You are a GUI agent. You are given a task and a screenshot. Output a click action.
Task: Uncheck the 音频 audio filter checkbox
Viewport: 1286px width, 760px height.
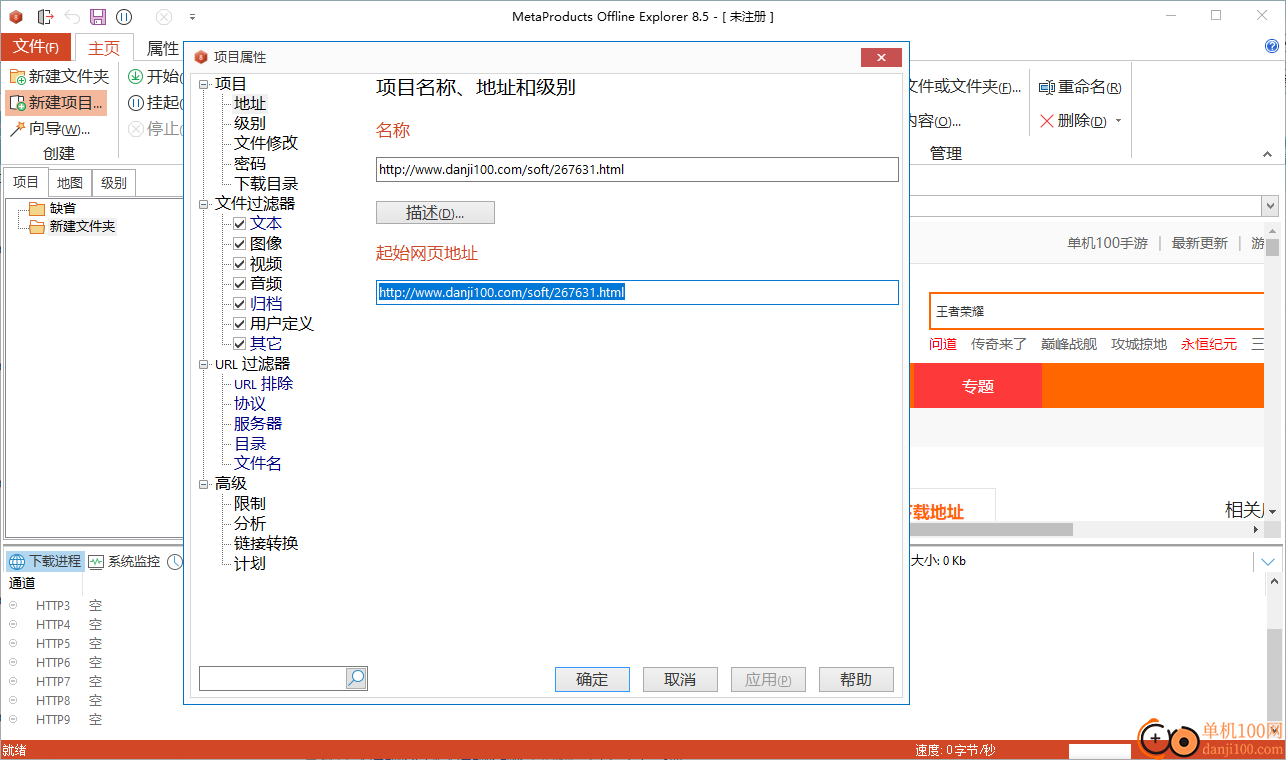(240, 284)
